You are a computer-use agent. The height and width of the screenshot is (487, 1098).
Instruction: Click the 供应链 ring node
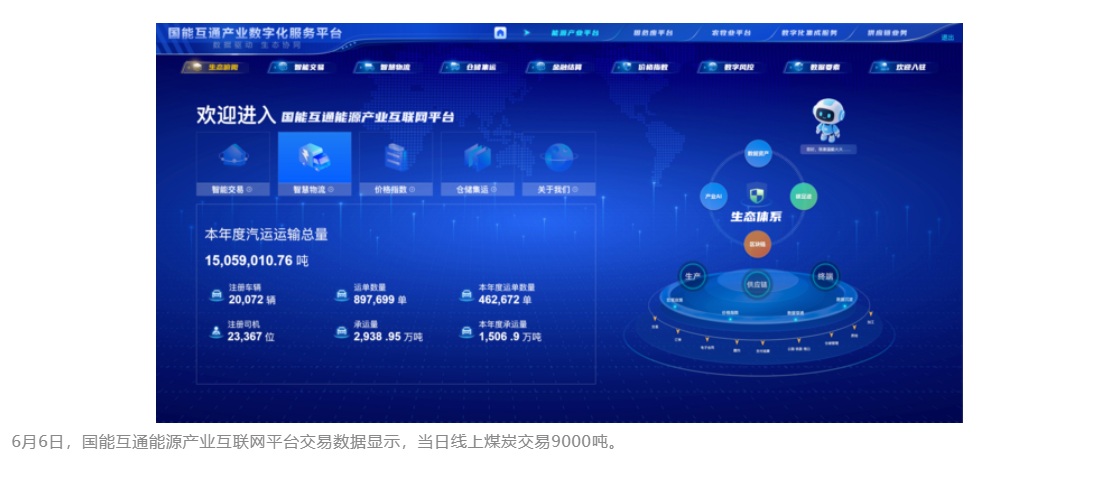coord(756,284)
